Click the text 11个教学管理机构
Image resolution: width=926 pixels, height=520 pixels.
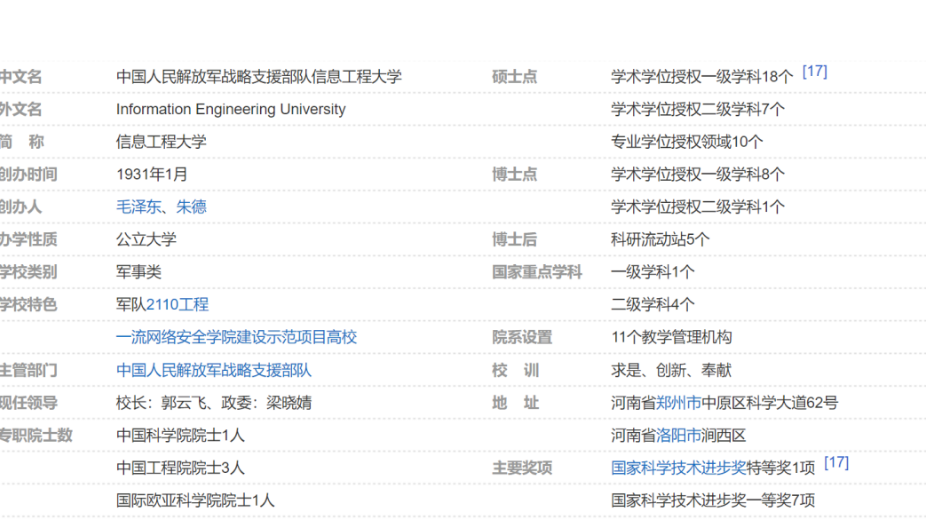[671, 337]
